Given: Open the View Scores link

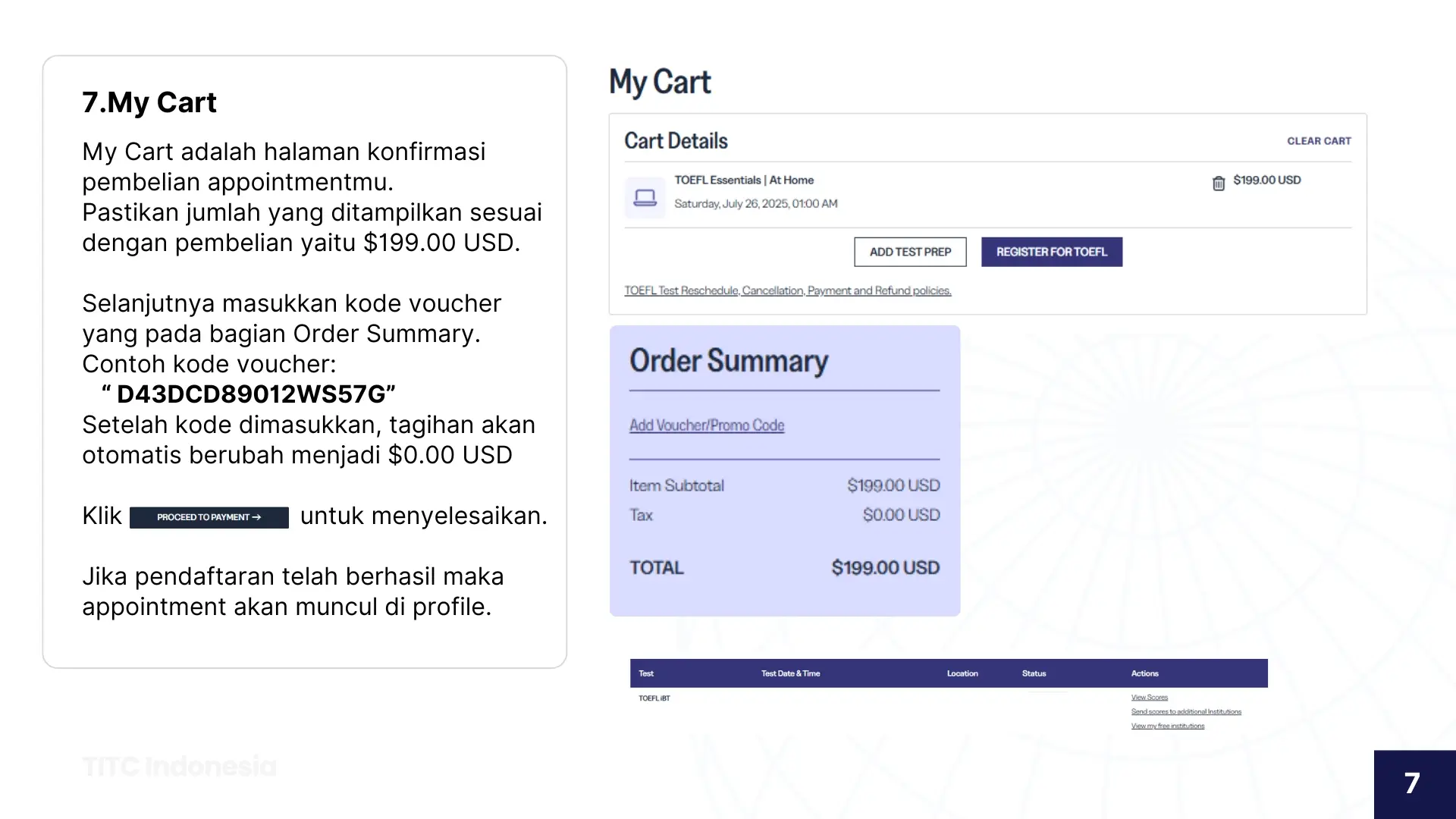Looking at the screenshot, I should 1150,698.
